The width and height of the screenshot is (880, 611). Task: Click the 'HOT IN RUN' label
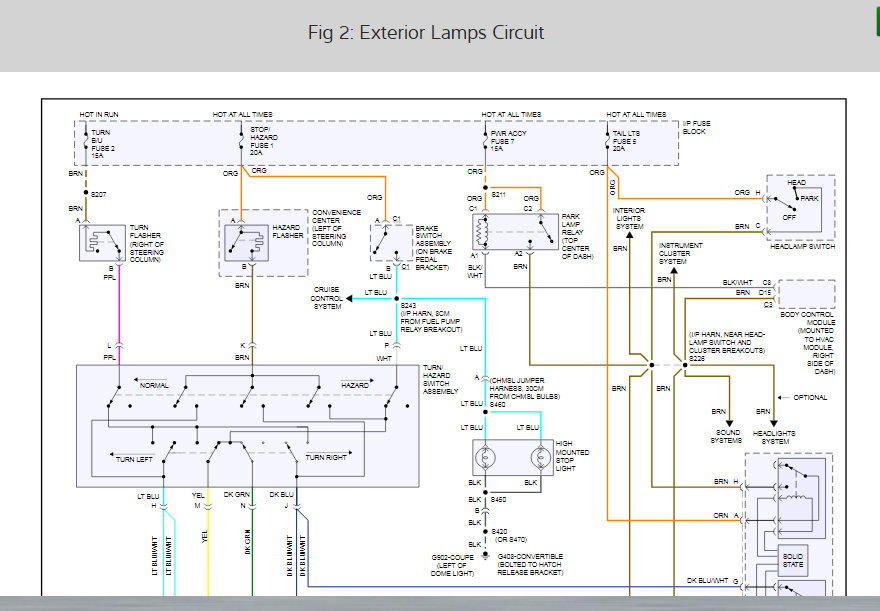(x=99, y=114)
